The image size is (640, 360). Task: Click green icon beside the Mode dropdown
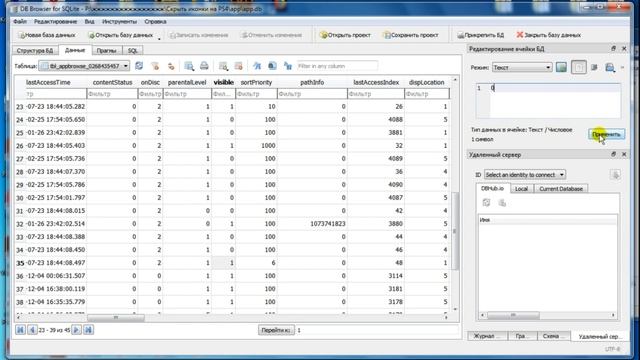click(x=561, y=67)
